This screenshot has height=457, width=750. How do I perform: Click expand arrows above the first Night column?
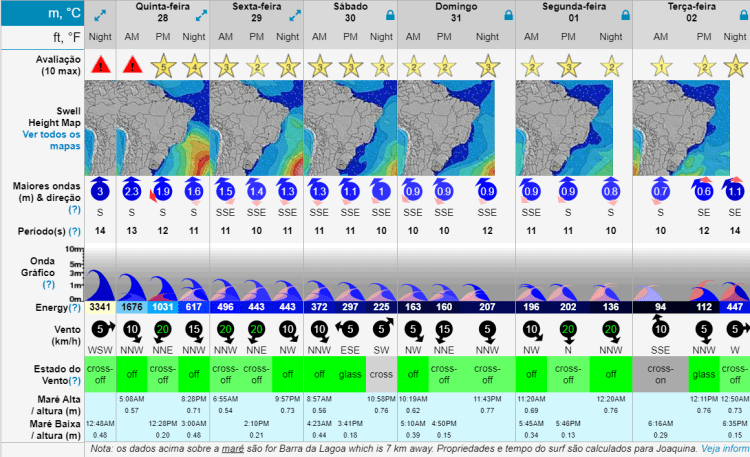coord(100,16)
